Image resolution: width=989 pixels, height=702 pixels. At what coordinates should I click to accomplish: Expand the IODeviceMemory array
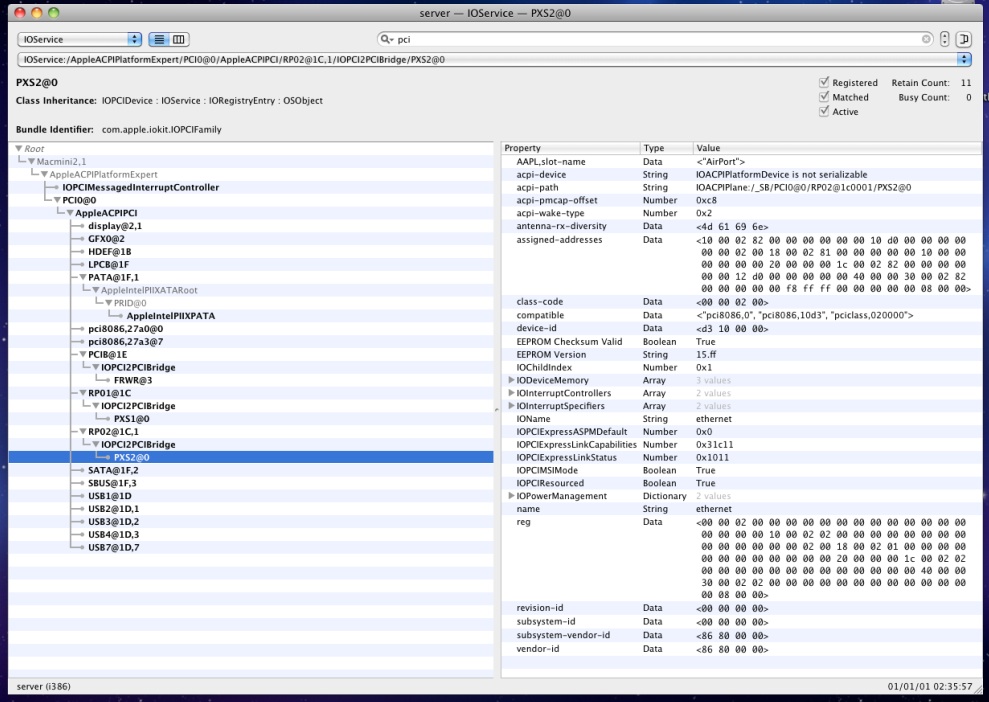[x=512, y=380]
